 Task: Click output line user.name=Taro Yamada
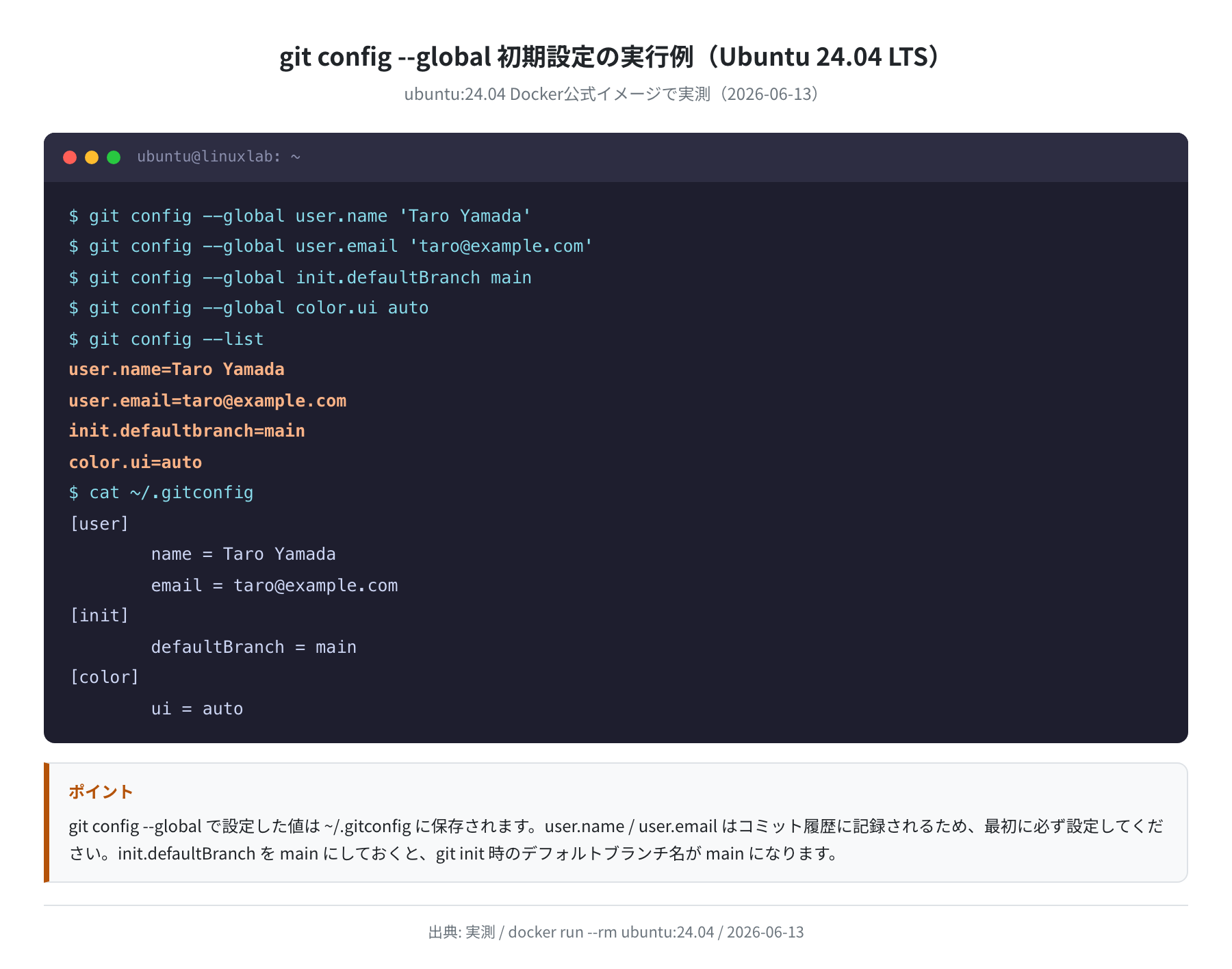[x=177, y=370]
